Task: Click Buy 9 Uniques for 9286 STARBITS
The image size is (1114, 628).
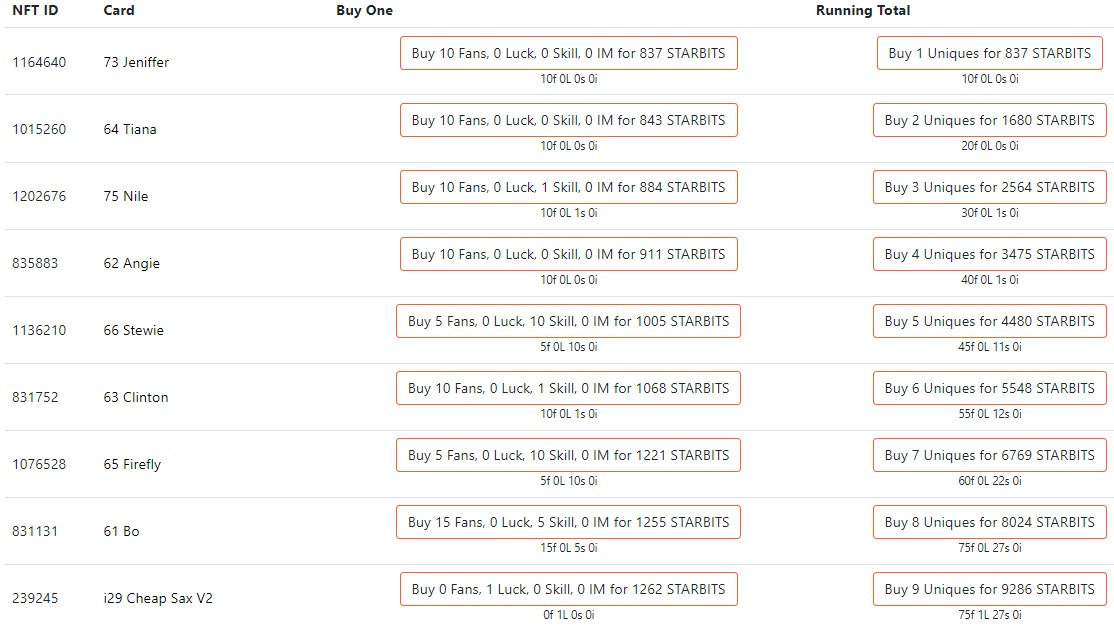Action: click(x=990, y=589)
